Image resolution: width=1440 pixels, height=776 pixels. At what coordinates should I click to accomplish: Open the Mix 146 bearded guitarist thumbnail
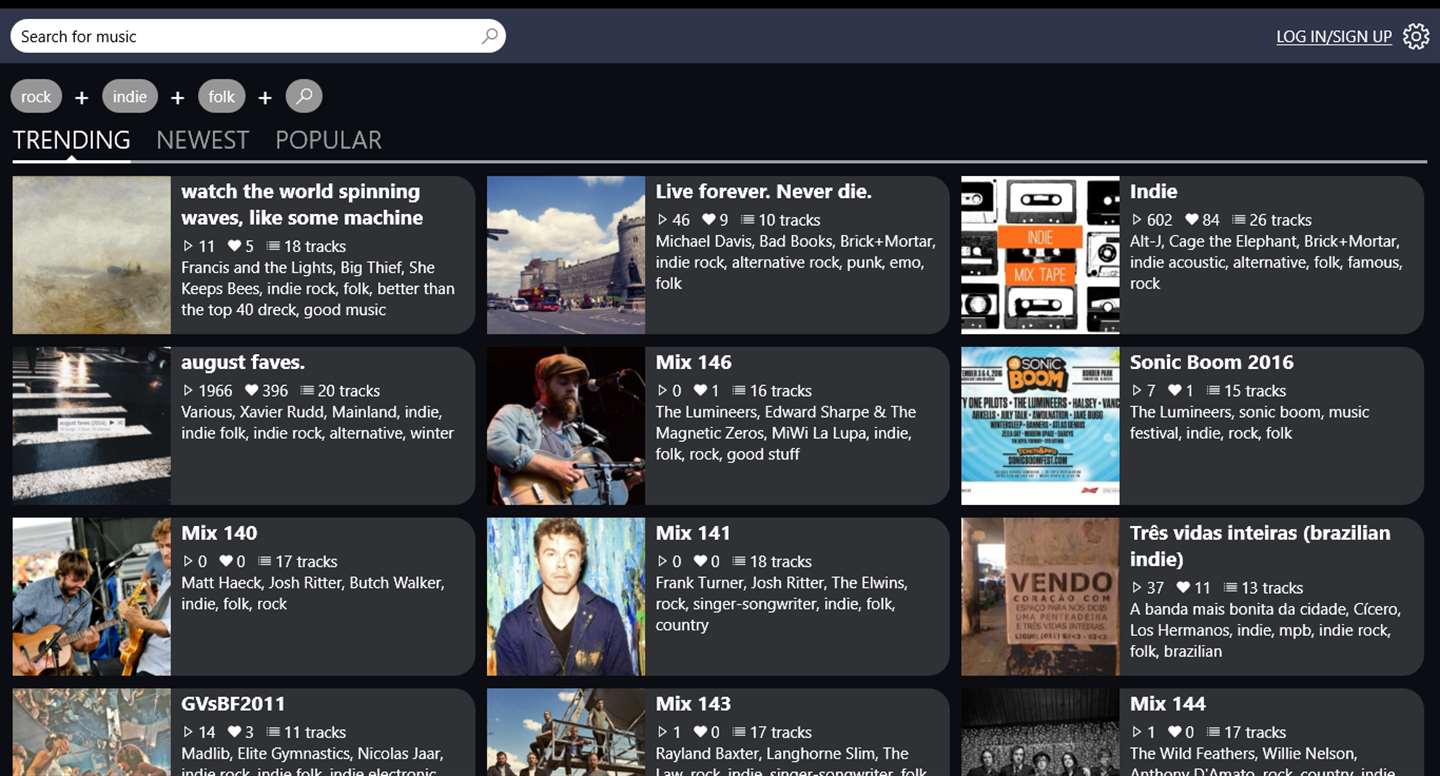[x=566, y=426]
